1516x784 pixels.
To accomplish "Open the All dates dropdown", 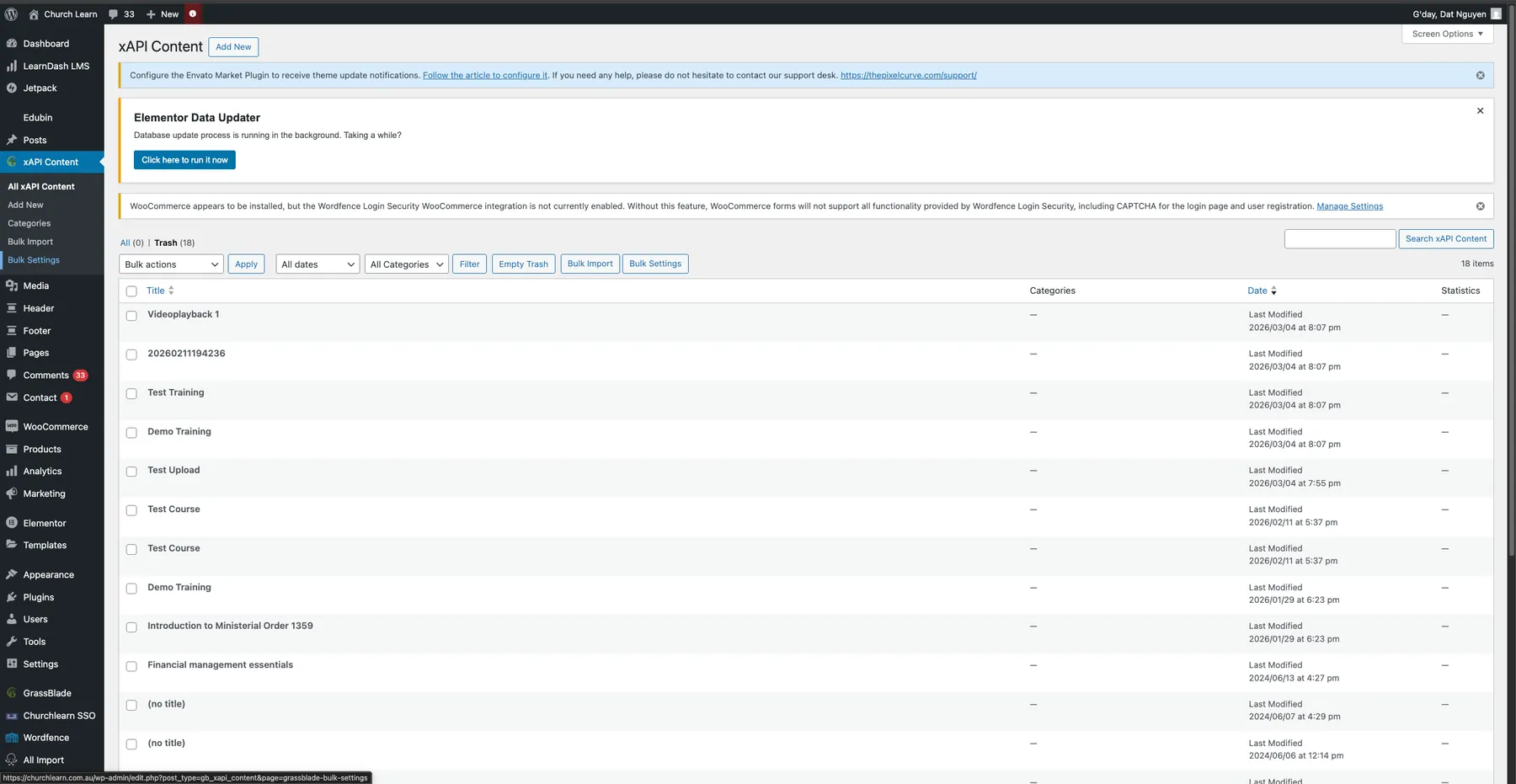I will [318, 264].
